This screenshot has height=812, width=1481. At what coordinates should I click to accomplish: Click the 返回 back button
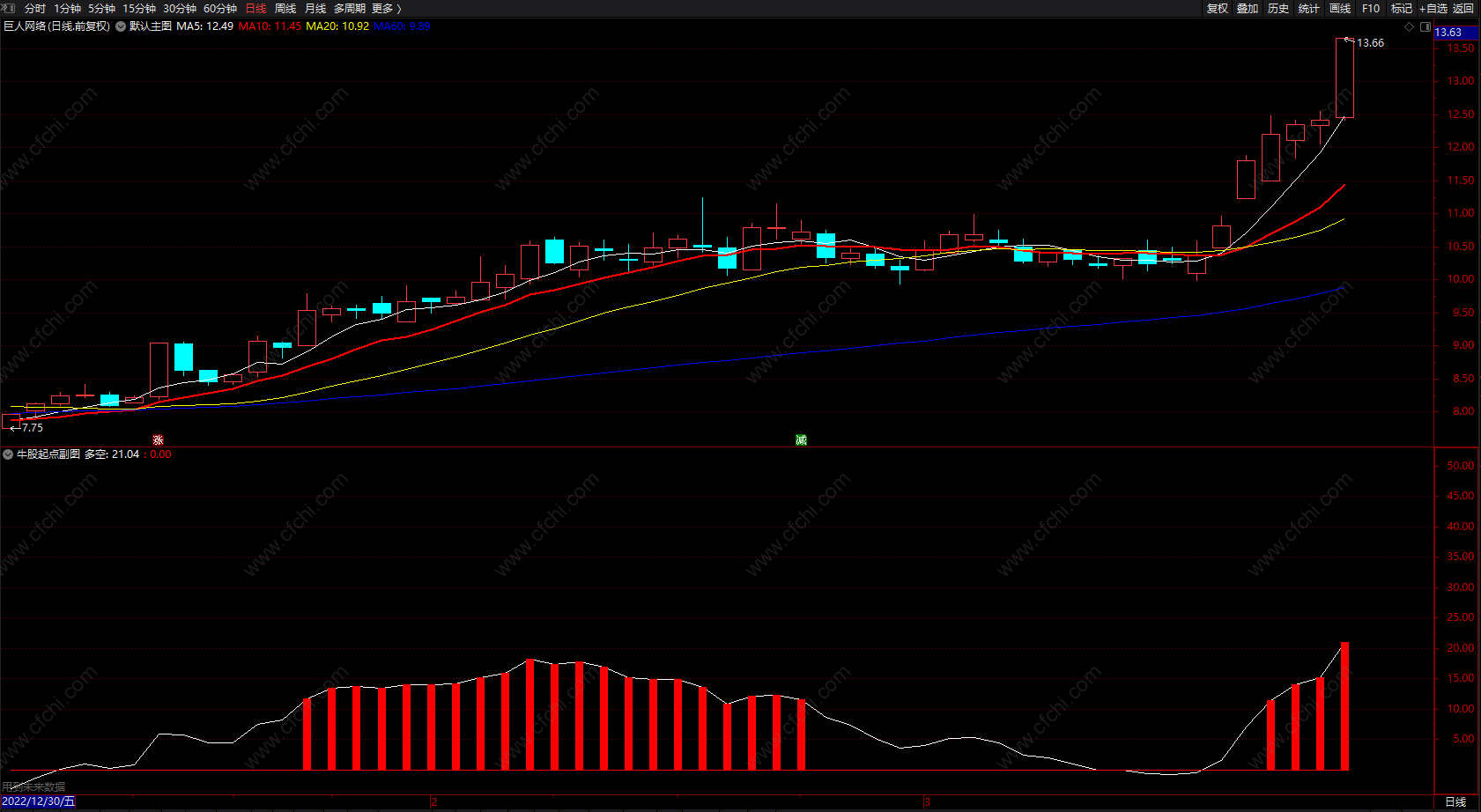pos(1463,9)
